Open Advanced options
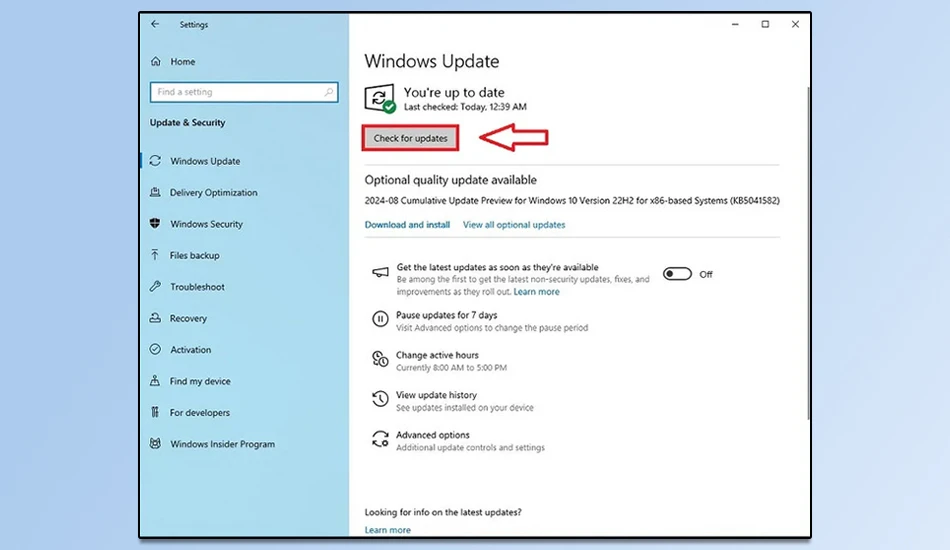 coord(433,435)
